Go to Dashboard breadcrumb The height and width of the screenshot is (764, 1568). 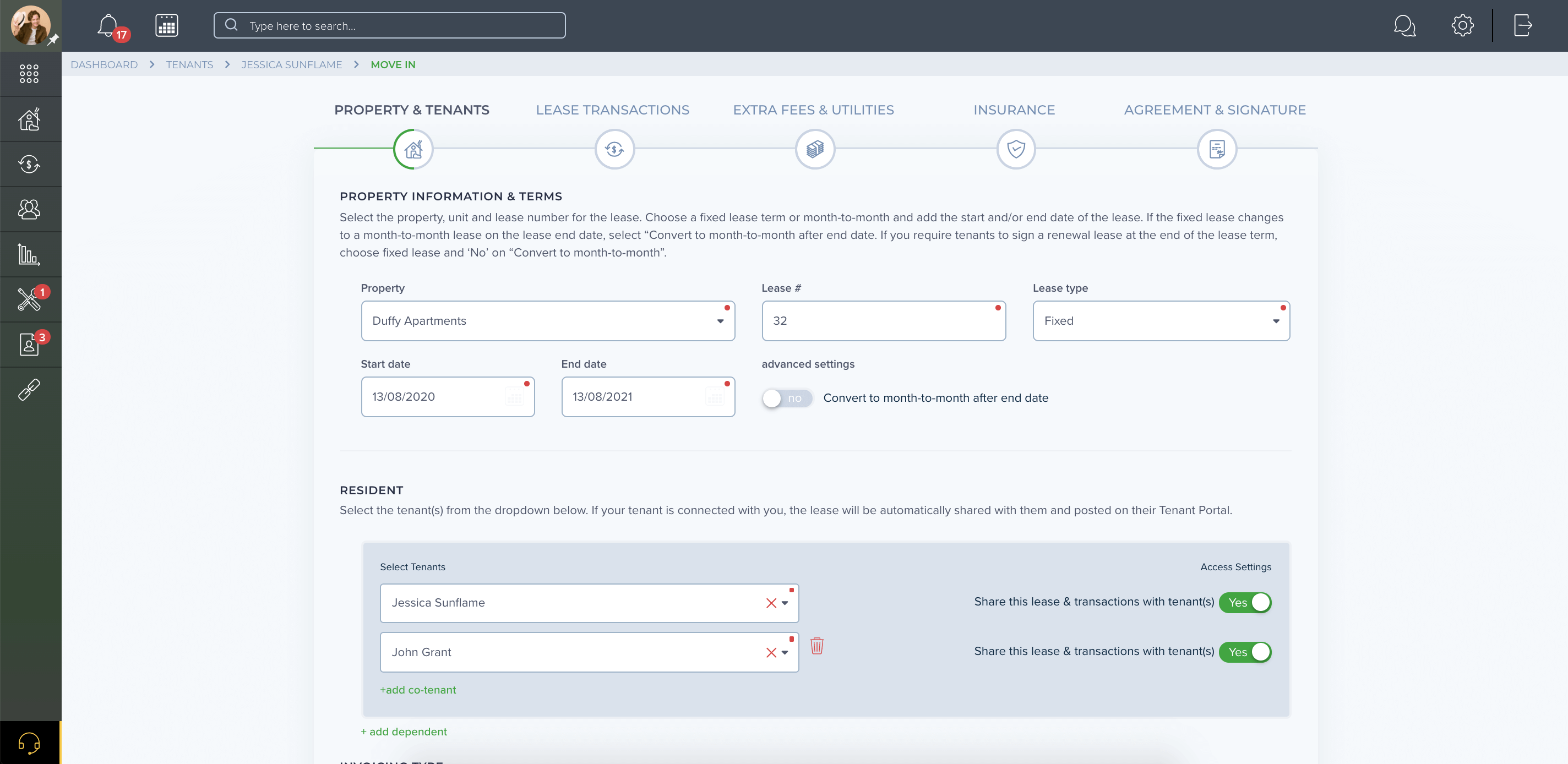tap(104, 64)
